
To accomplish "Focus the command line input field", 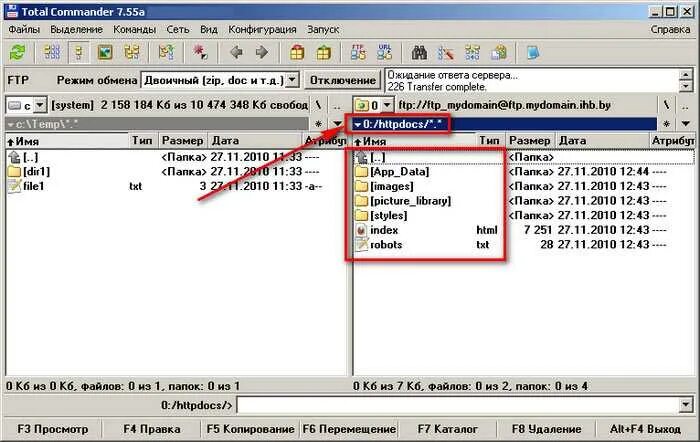I will tap(457, 405).
